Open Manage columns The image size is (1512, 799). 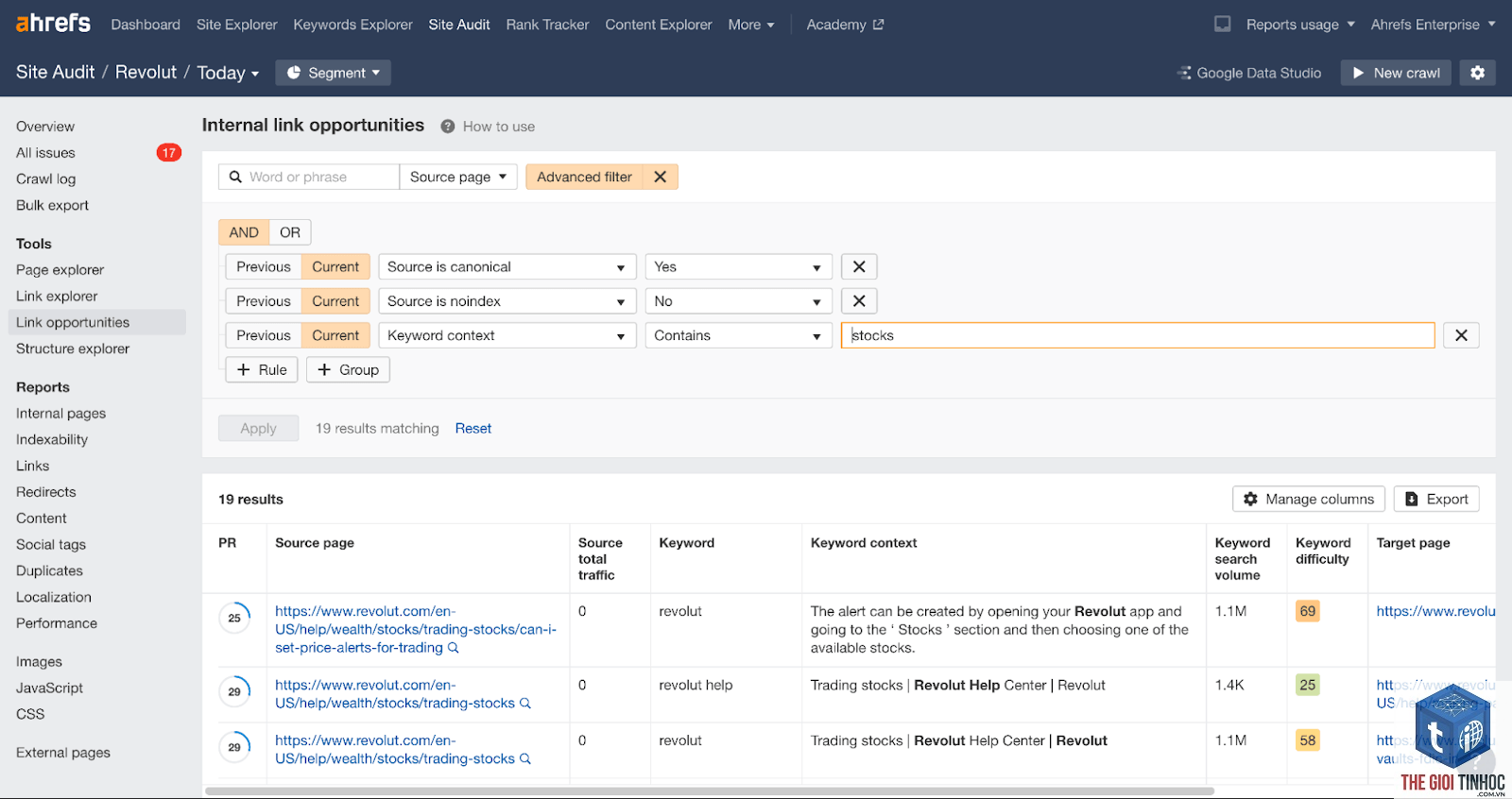point(1309,499)
